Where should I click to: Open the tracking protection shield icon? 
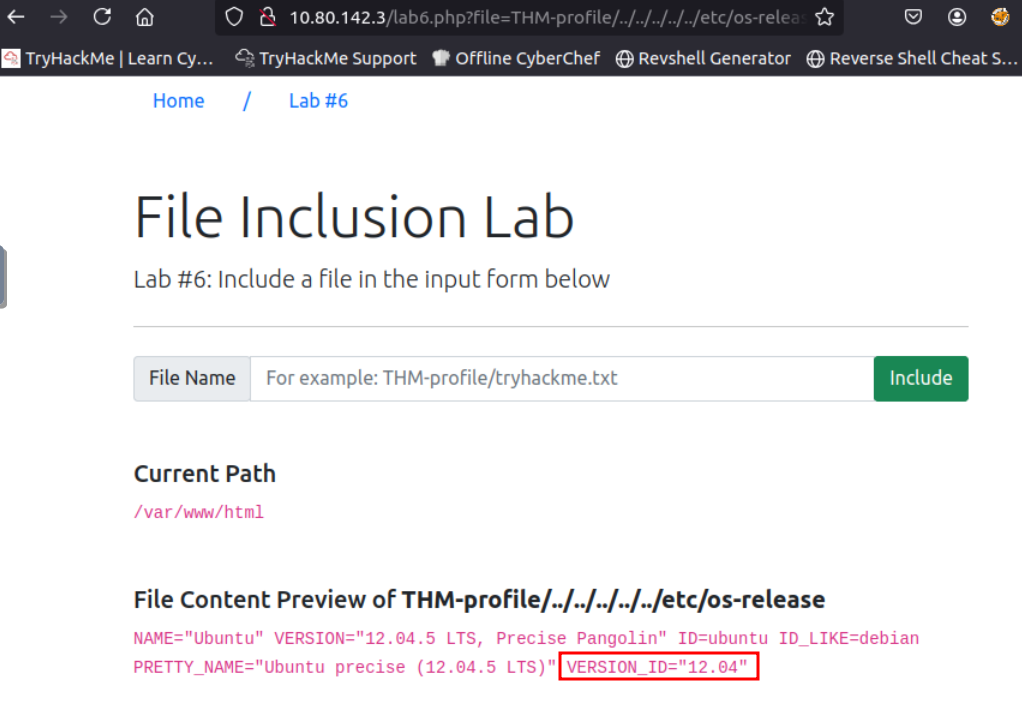[x=234, y=17]
